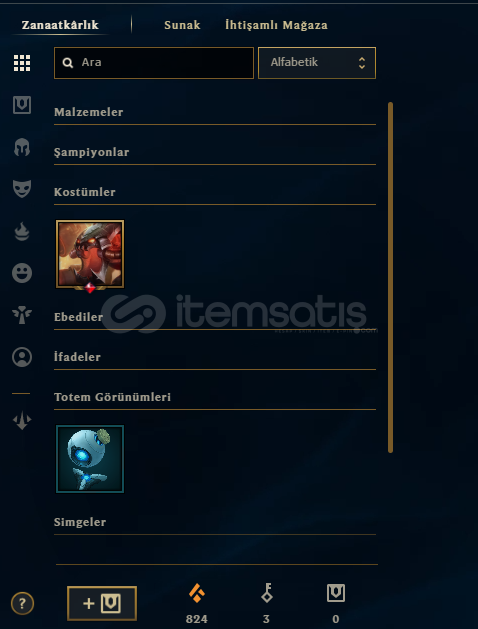
Task: Select the all-items grid filter icon
Action: [x=22, y=63]
